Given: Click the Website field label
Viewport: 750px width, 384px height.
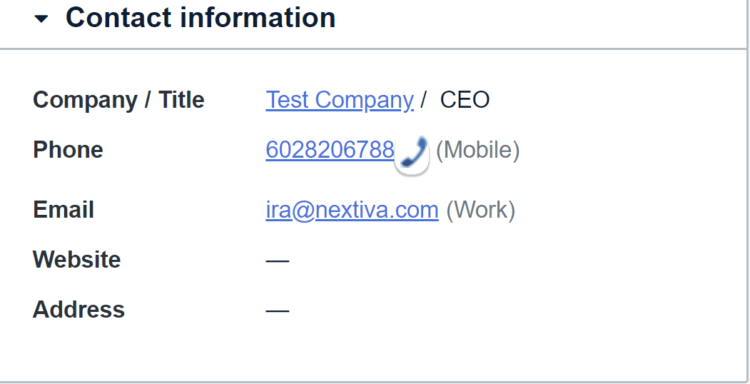Looking at the screenshot, I should (77, 260).
